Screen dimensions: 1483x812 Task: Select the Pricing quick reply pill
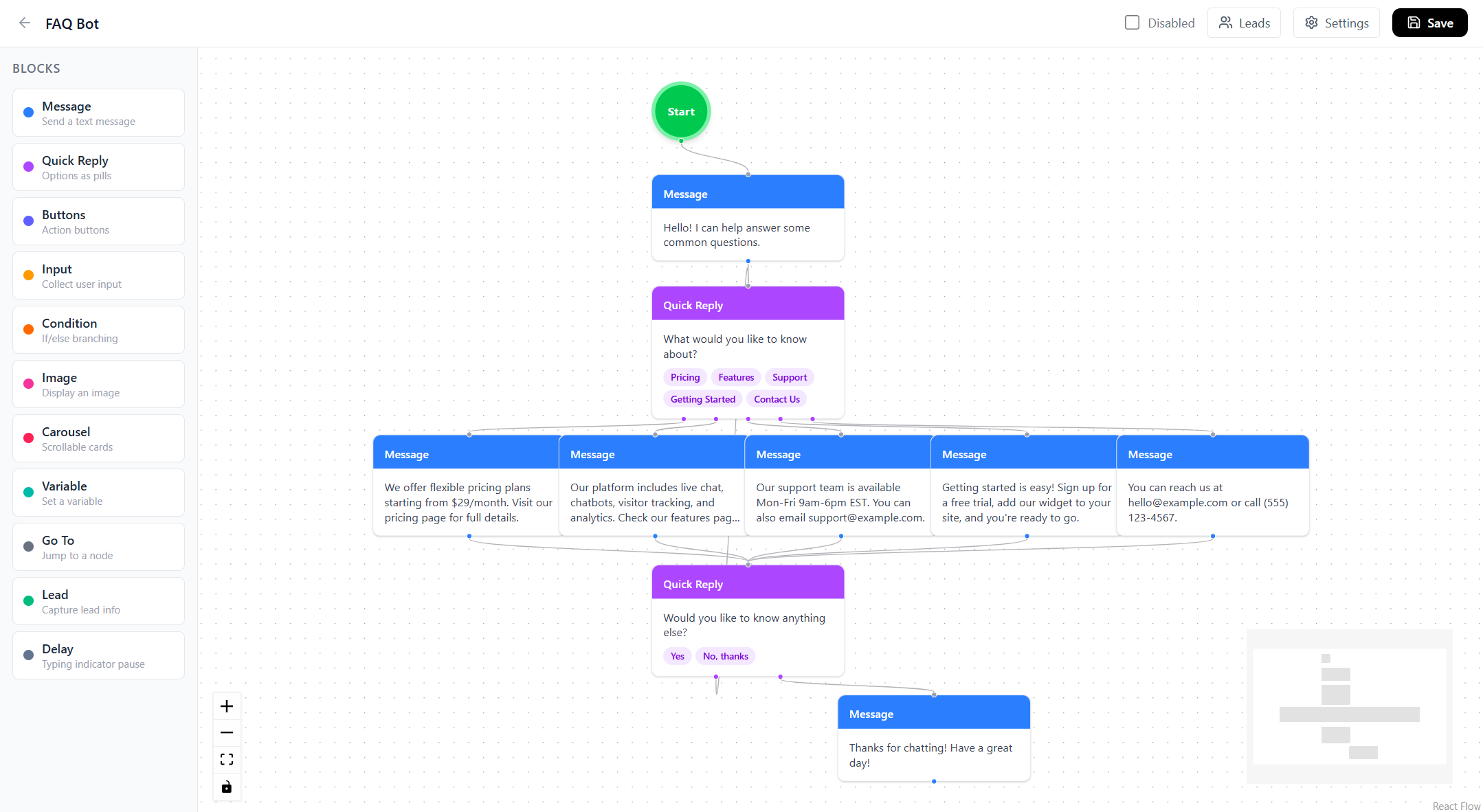click(x=684, y=377)
